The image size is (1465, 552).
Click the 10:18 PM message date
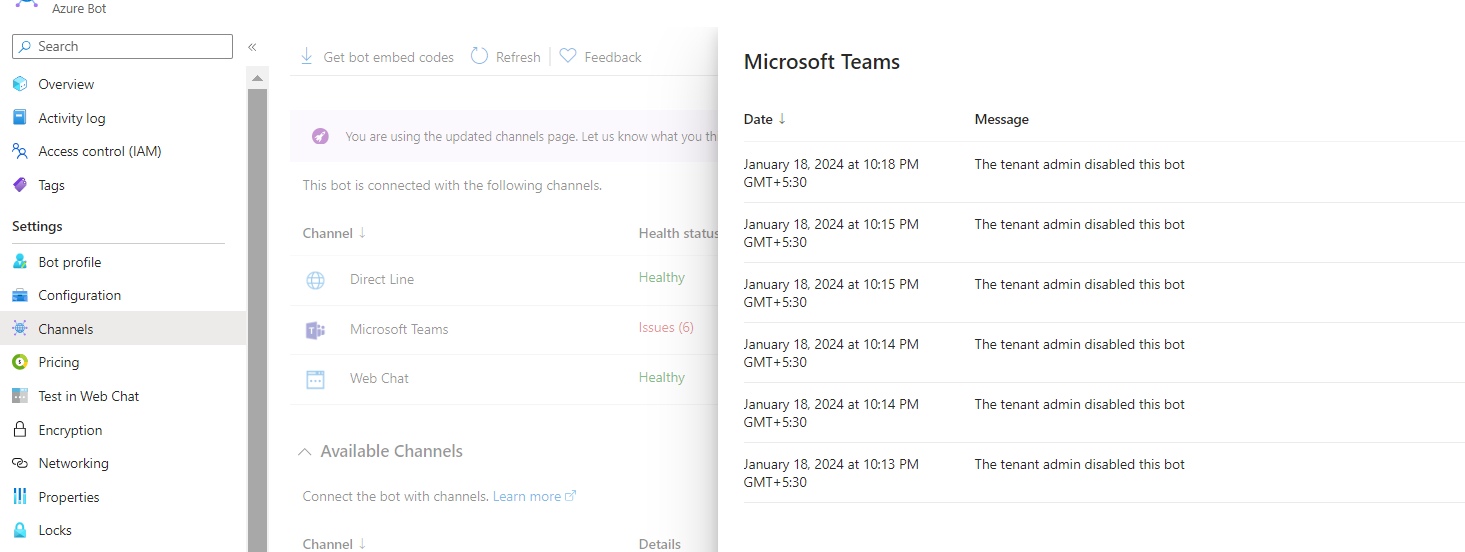coord(831,173)
